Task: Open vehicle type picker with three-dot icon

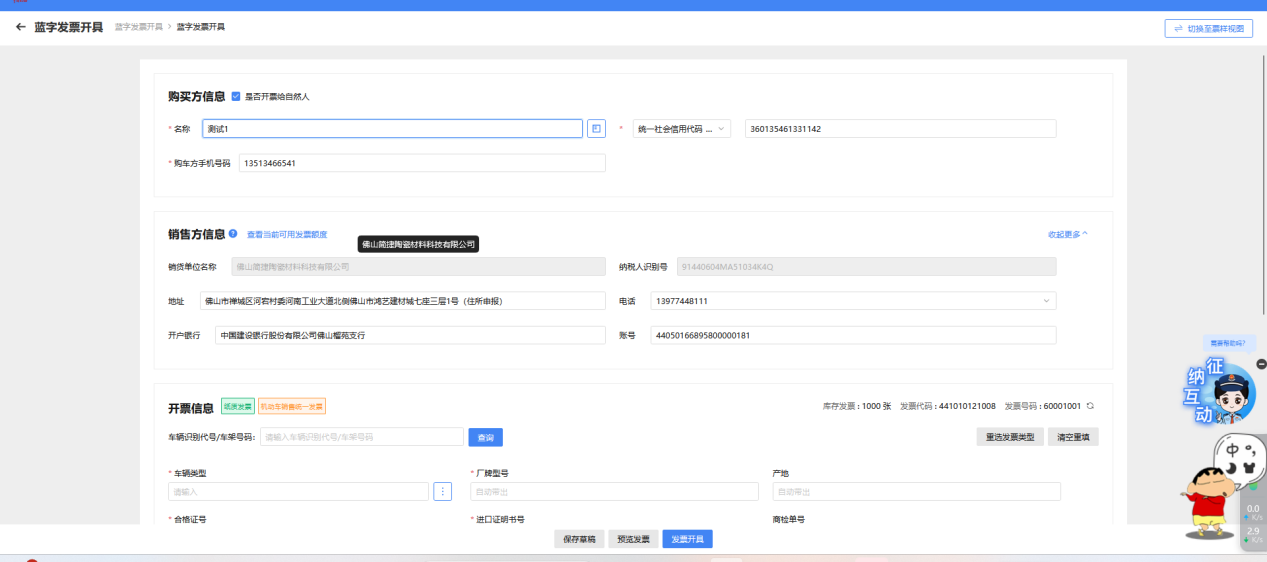Action: (x=442, y=491)
